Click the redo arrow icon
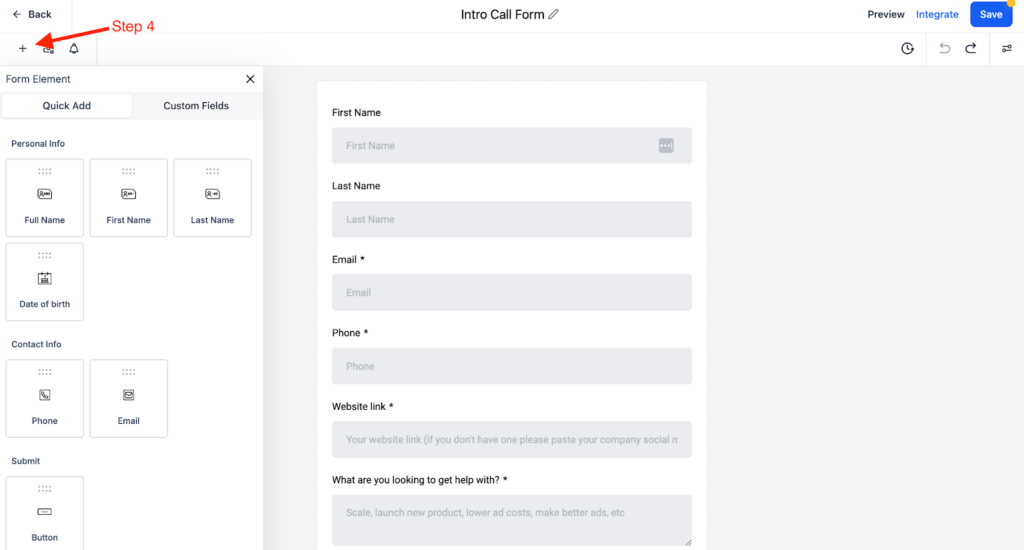 click(x=971, y=48)
